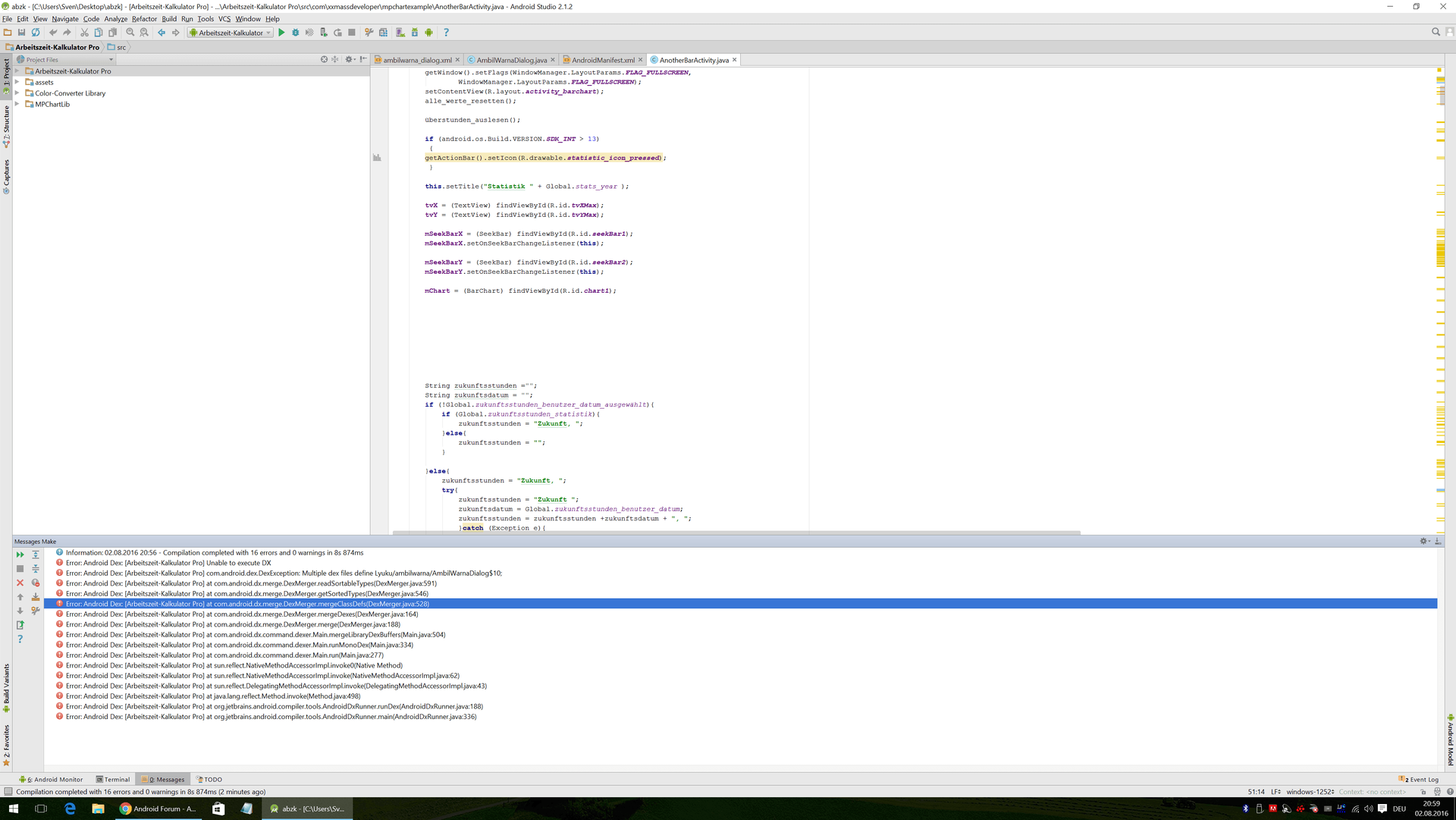Open src breadcrumb in navigation bar
This screenshot has height=820, width=1456.
coord(117,47)
